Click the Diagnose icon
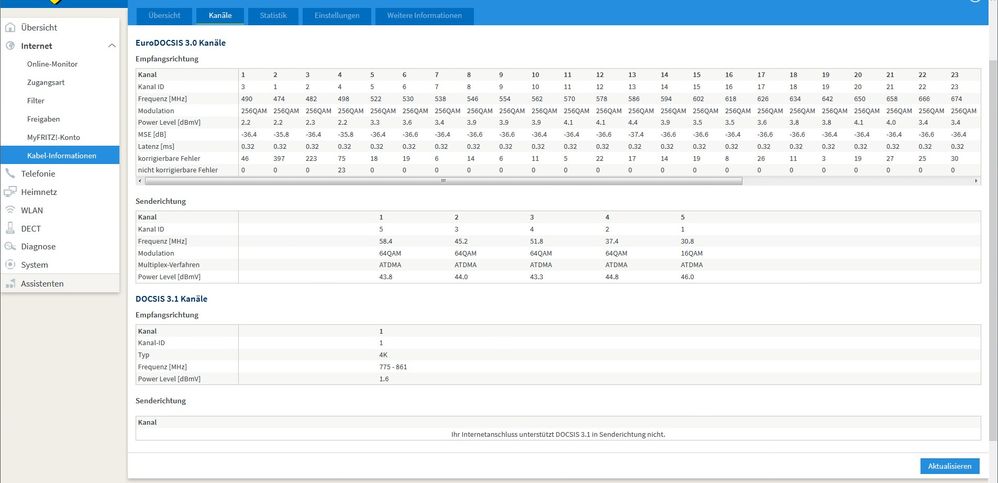The image size is (998, 483). click(10, 246)
